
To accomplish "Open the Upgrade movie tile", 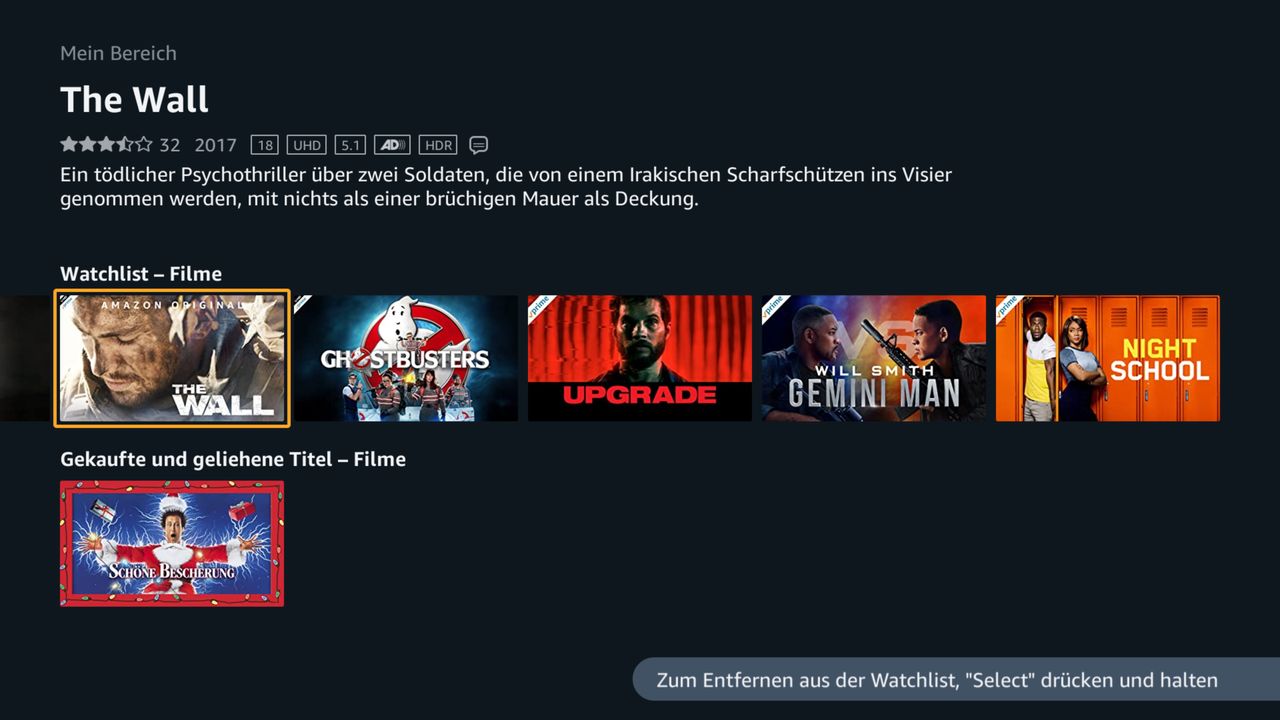I will pos(640,358).
